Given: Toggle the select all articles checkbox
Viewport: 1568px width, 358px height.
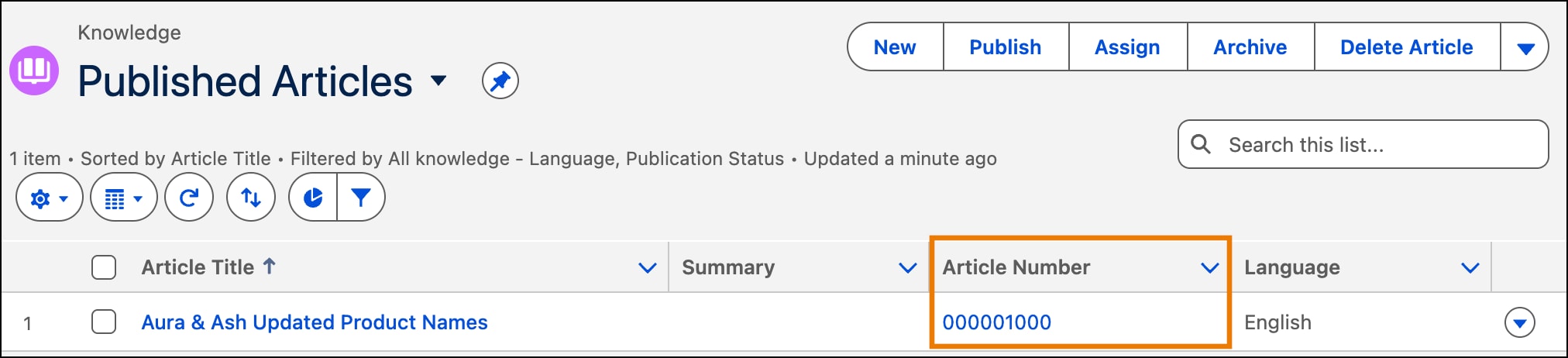Looking at the screenshot, I should [x=104, y=267].
